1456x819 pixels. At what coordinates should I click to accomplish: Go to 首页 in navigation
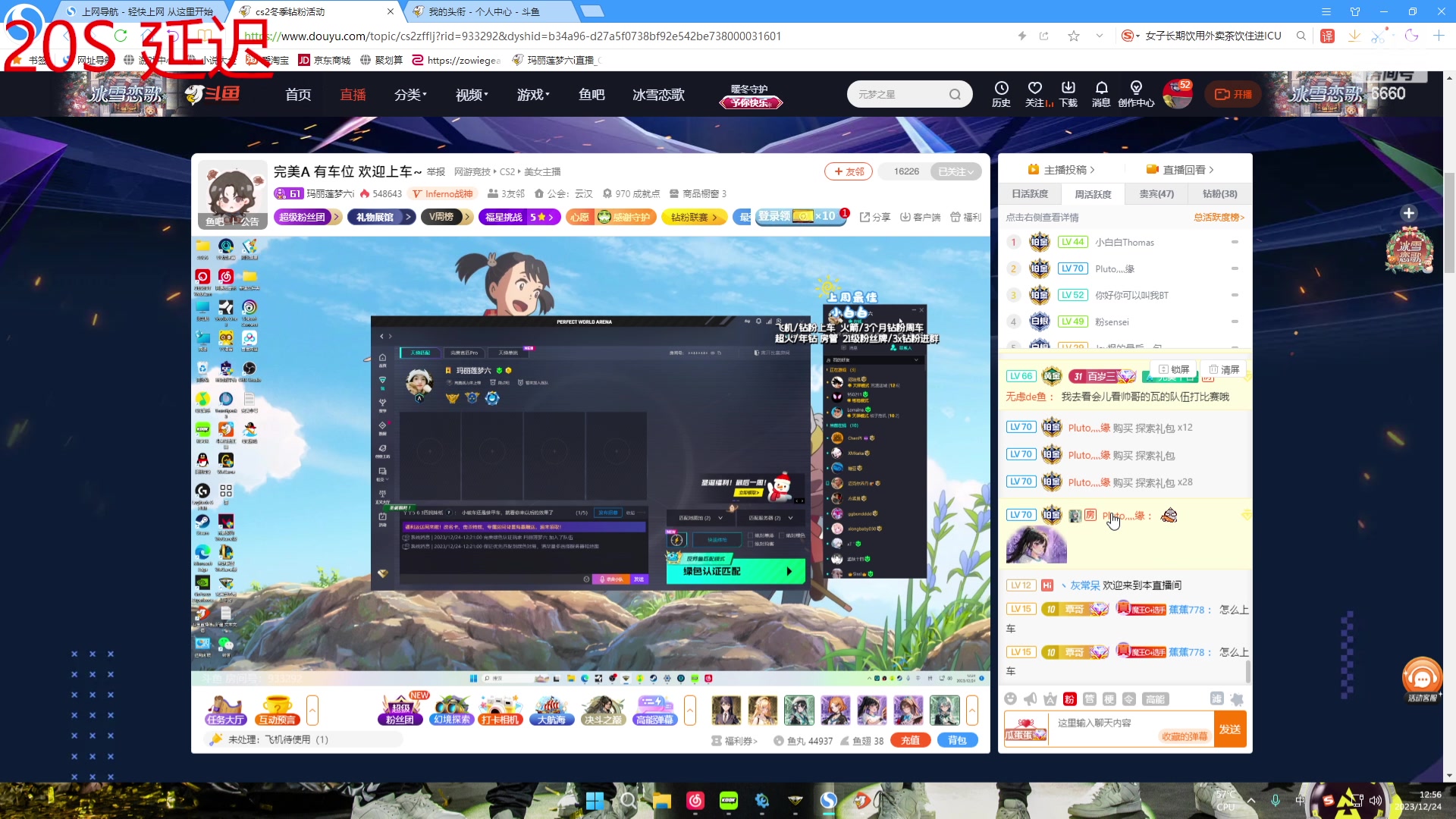[298, 95]
